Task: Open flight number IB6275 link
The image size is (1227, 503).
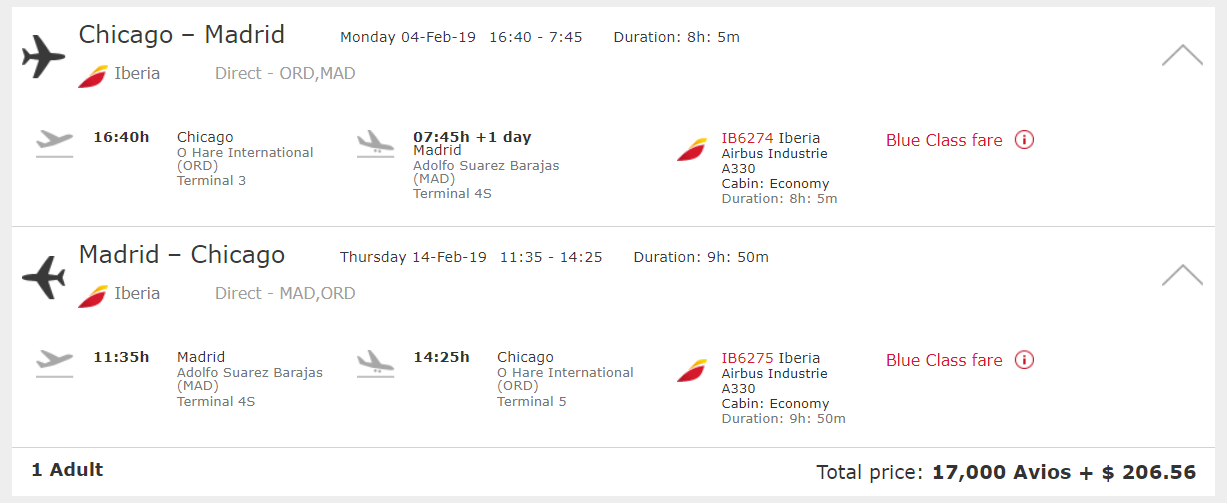Action: point(747,358)
